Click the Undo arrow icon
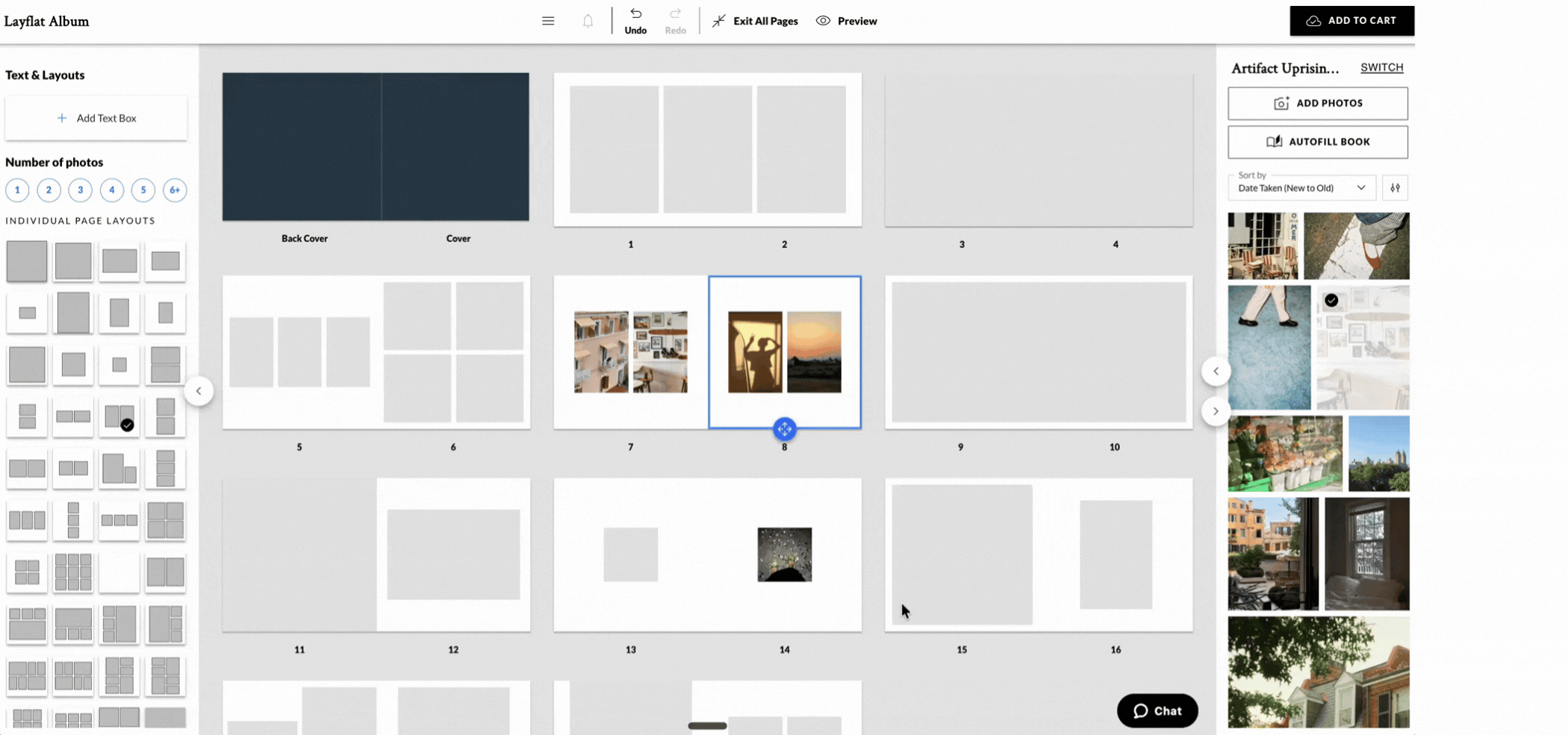 point(635,14)
